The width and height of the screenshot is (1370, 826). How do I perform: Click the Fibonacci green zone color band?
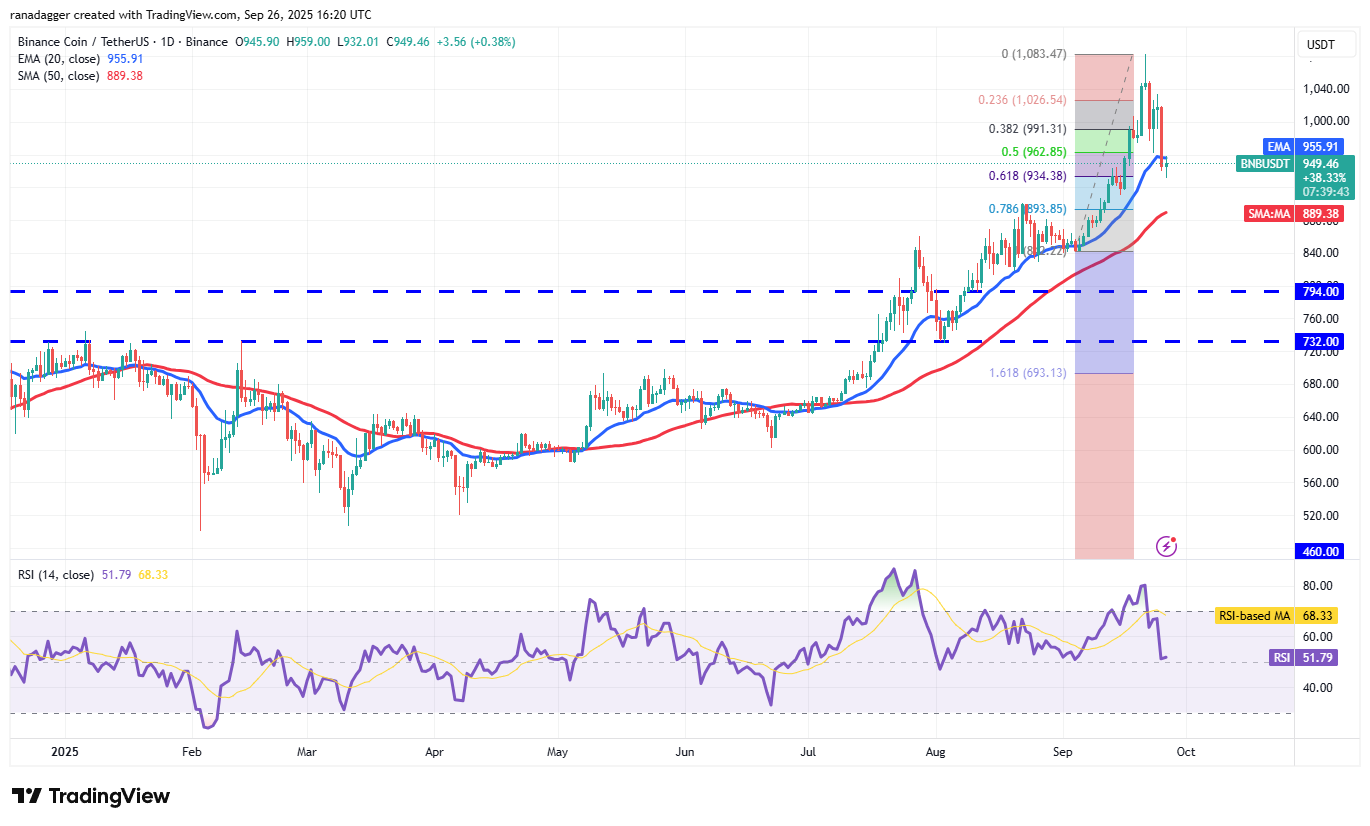click(1104, 141)
